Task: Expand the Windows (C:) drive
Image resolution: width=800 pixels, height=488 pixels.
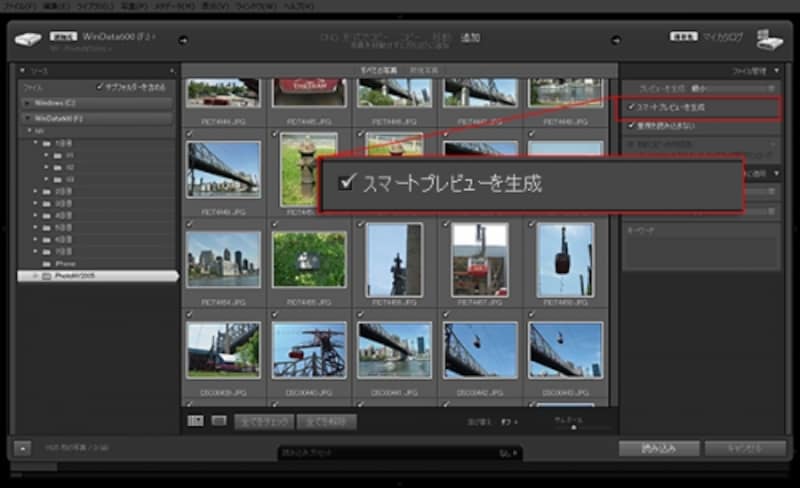Action: [x=27, y=103]
